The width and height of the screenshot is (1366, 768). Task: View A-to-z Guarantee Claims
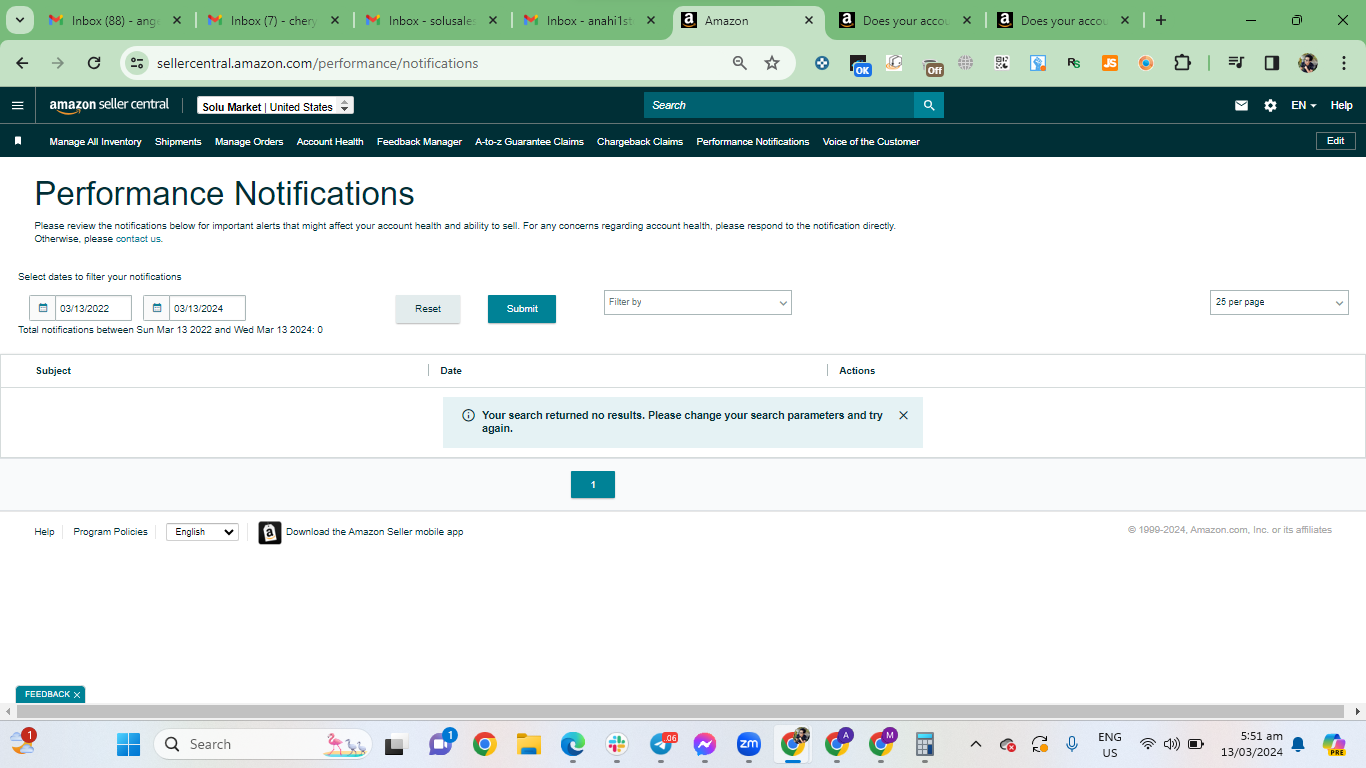(529, 142)
